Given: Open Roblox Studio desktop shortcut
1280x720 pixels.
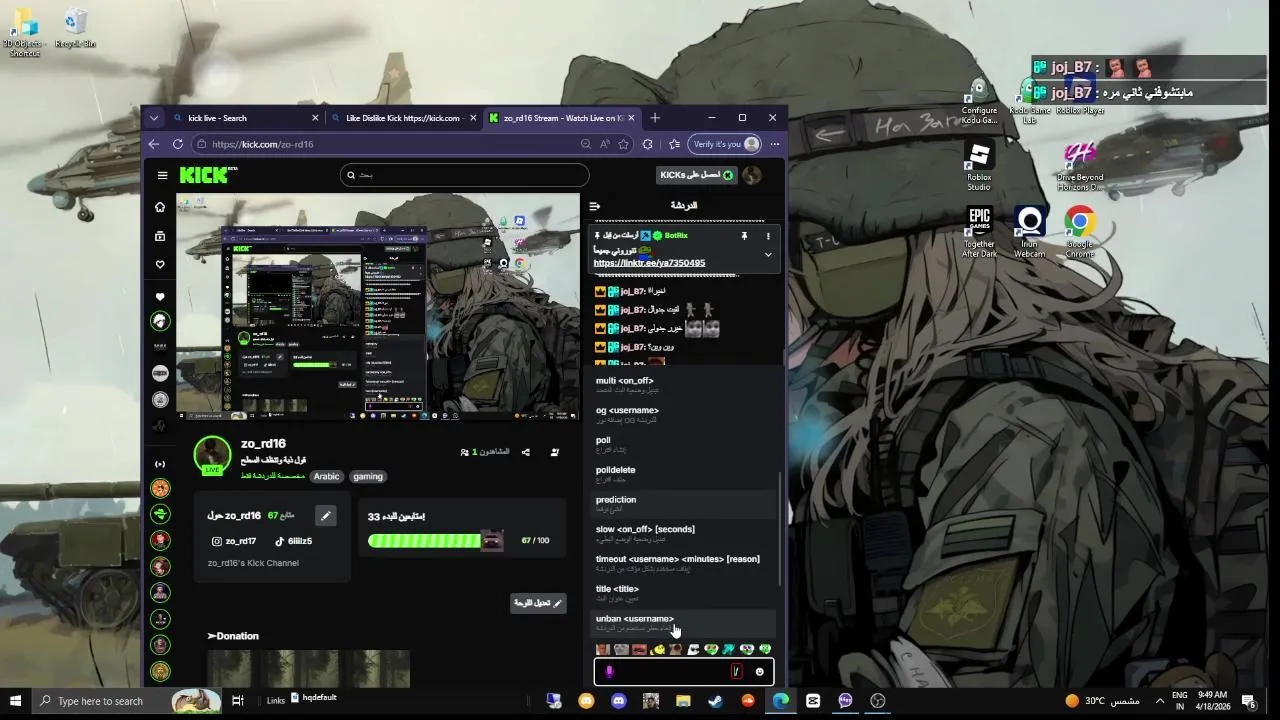Looking at the screenshot, I should click(x=979, y=166).
